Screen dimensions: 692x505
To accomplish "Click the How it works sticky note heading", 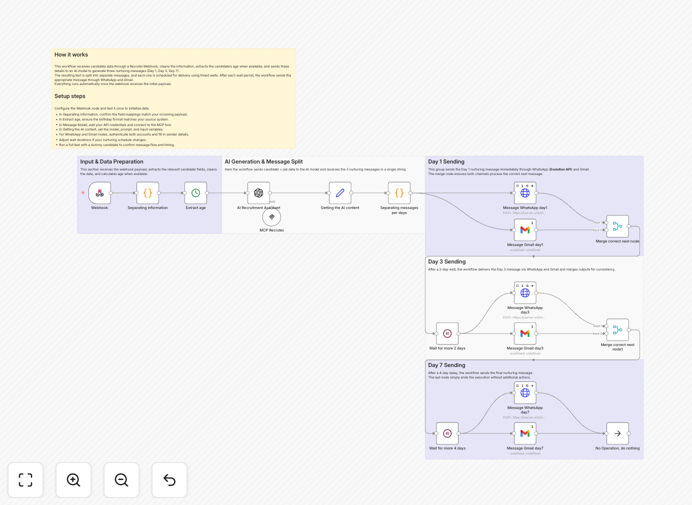I will [x=71, y=55].
